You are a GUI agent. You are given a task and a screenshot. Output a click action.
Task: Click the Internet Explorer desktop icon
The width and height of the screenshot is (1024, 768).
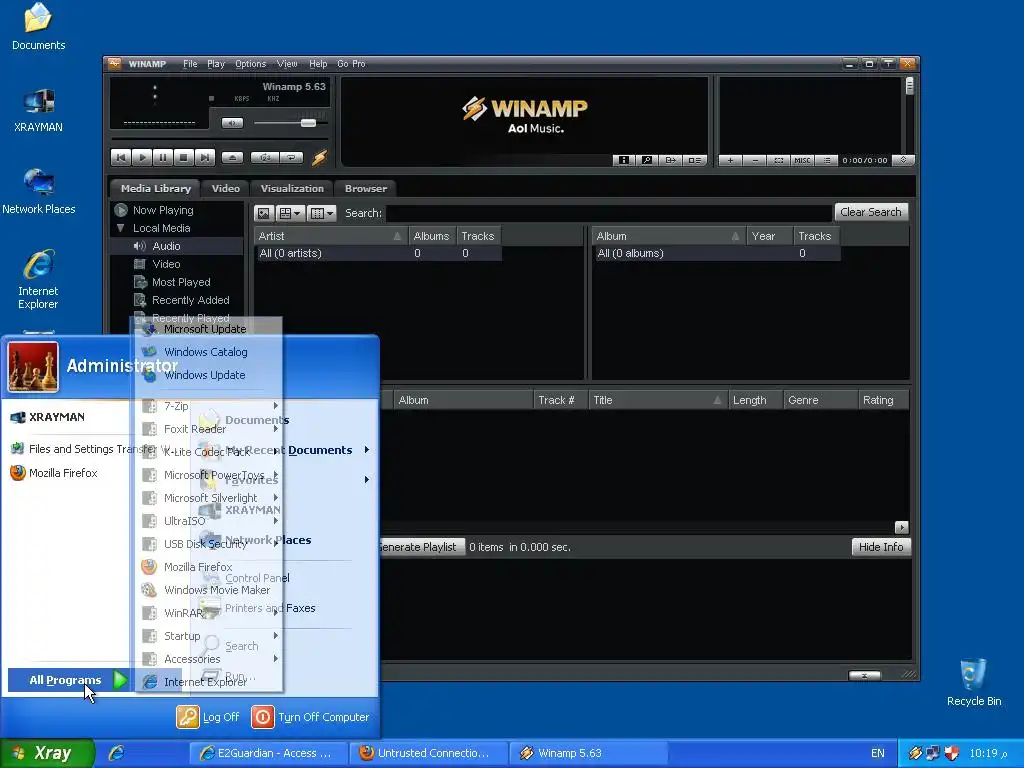[x=38, y=280]
